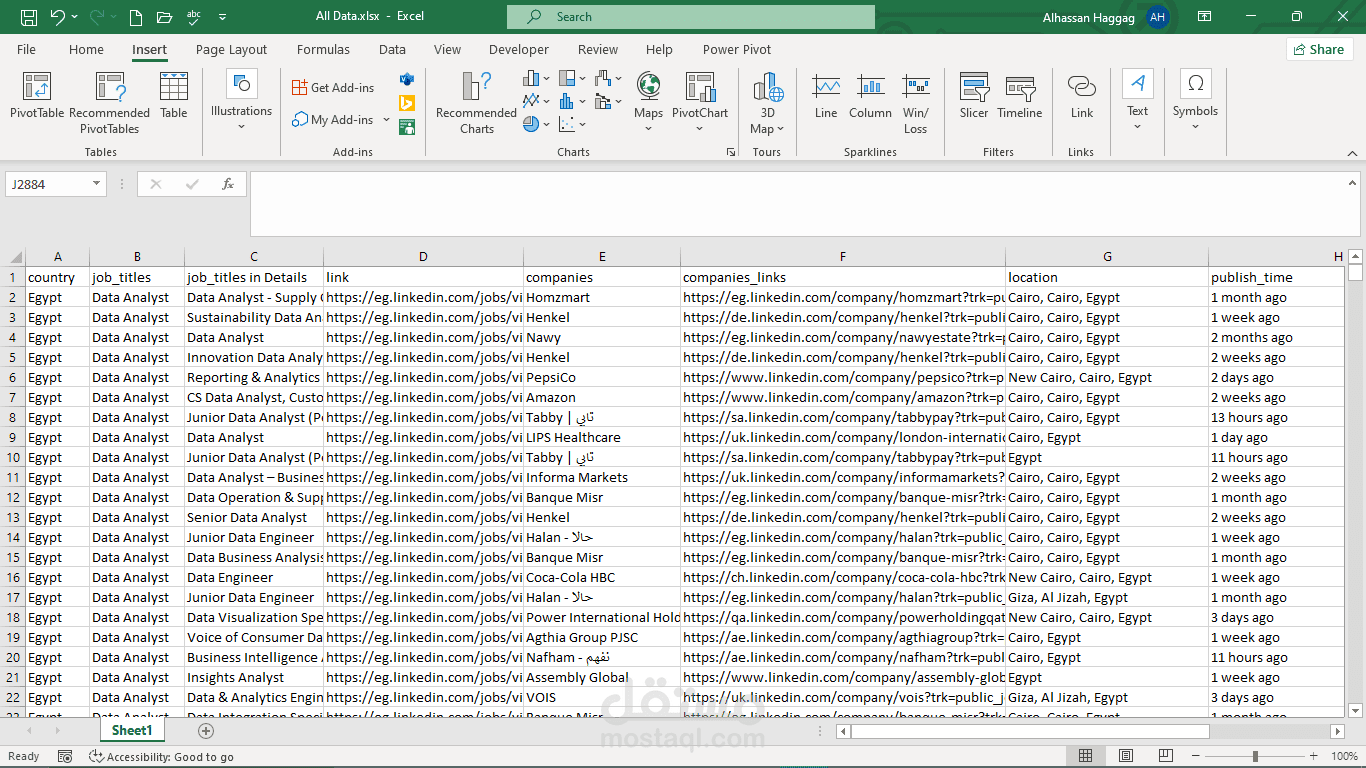
Task: Switch to Page Break Preview view
Action: point(1166,756)
